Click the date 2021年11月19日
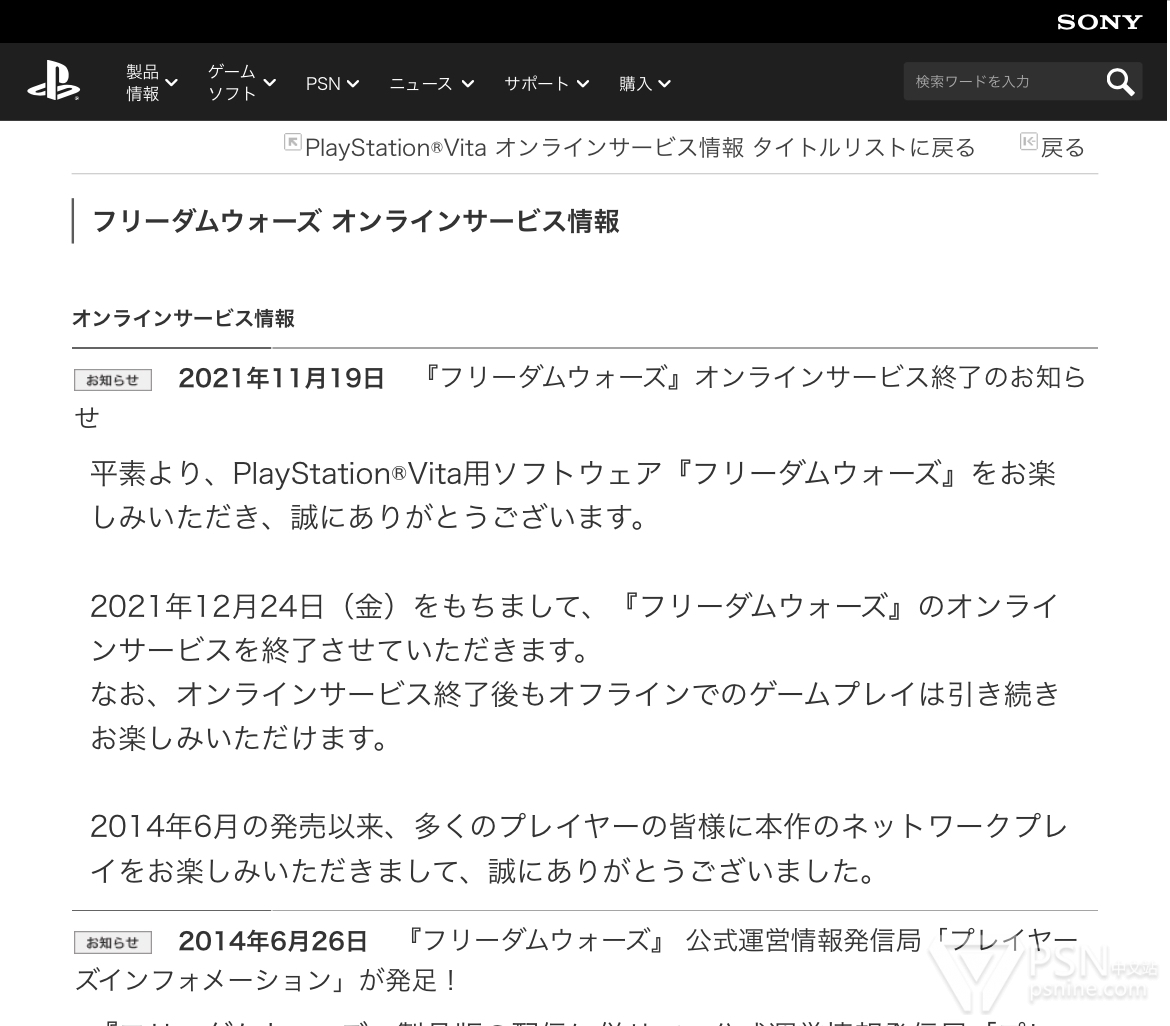 coord(281,378)
